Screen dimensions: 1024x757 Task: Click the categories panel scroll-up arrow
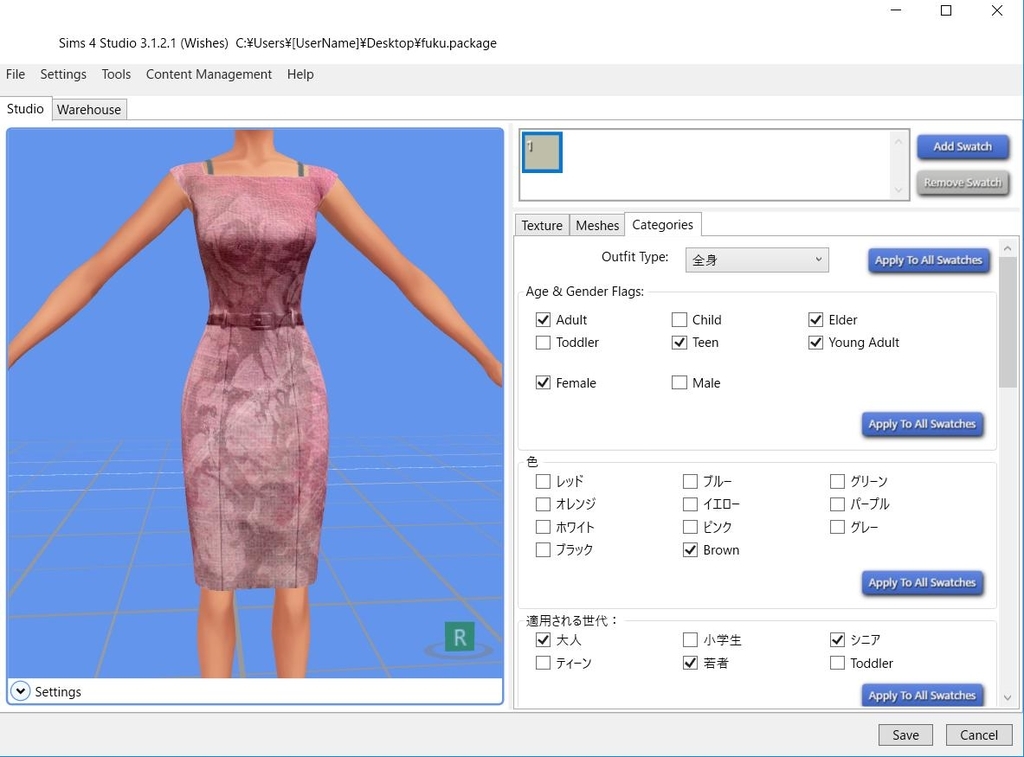point(1007,248)
